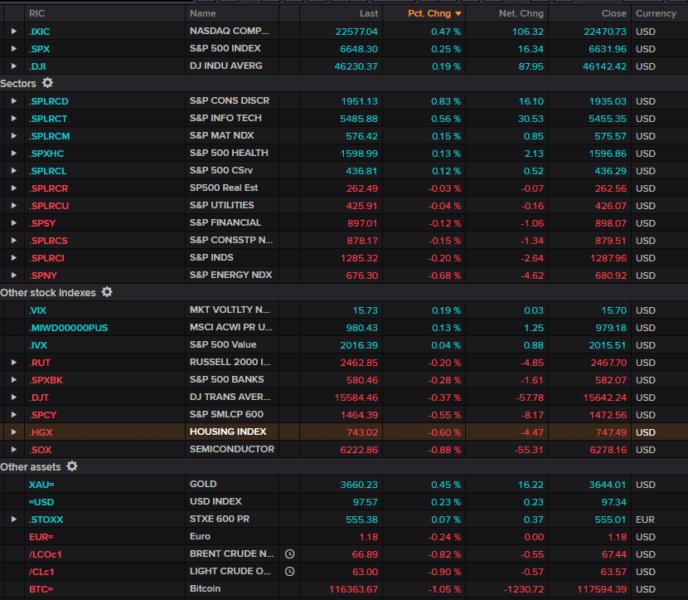Expand the .HGX housing index row
688x600 pixels.
click(14, 432)
